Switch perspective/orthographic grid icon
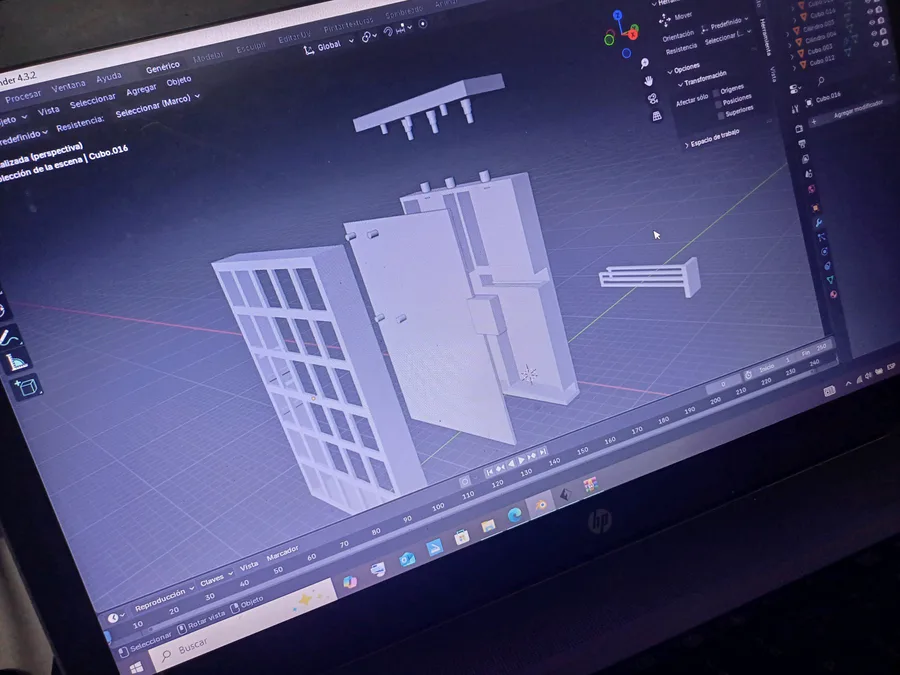Viewport: 900px width, 675px height. (x=657, y=117)
